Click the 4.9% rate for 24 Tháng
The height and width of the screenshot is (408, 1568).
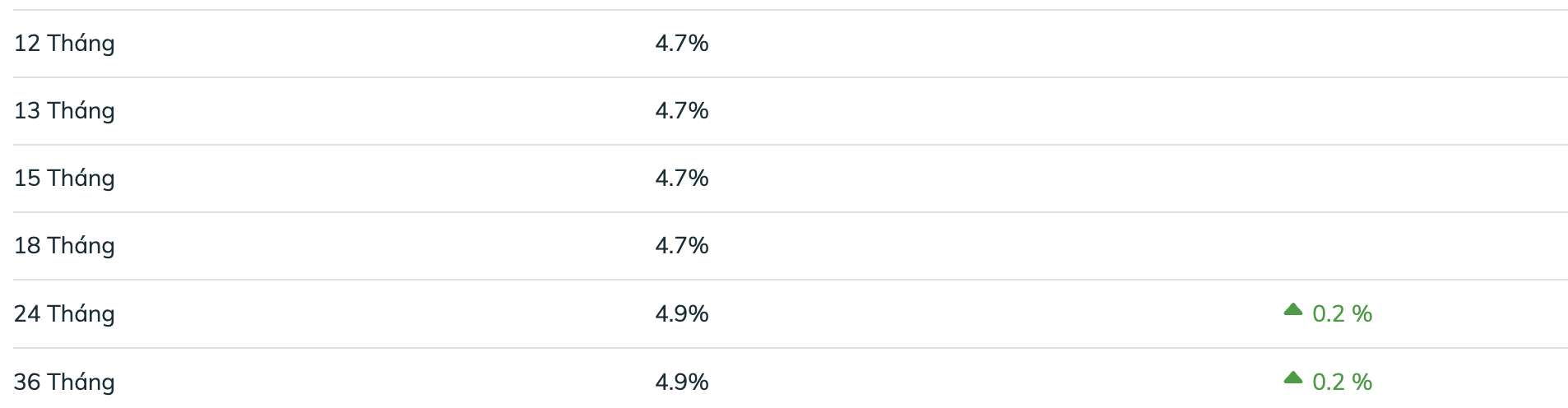pyautogui.click(x=682, y=313)
